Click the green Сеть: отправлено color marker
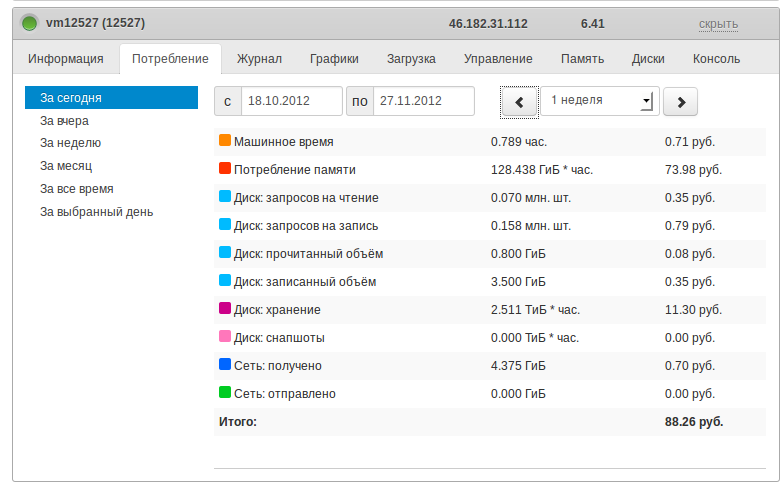 [x=225, y=393]
